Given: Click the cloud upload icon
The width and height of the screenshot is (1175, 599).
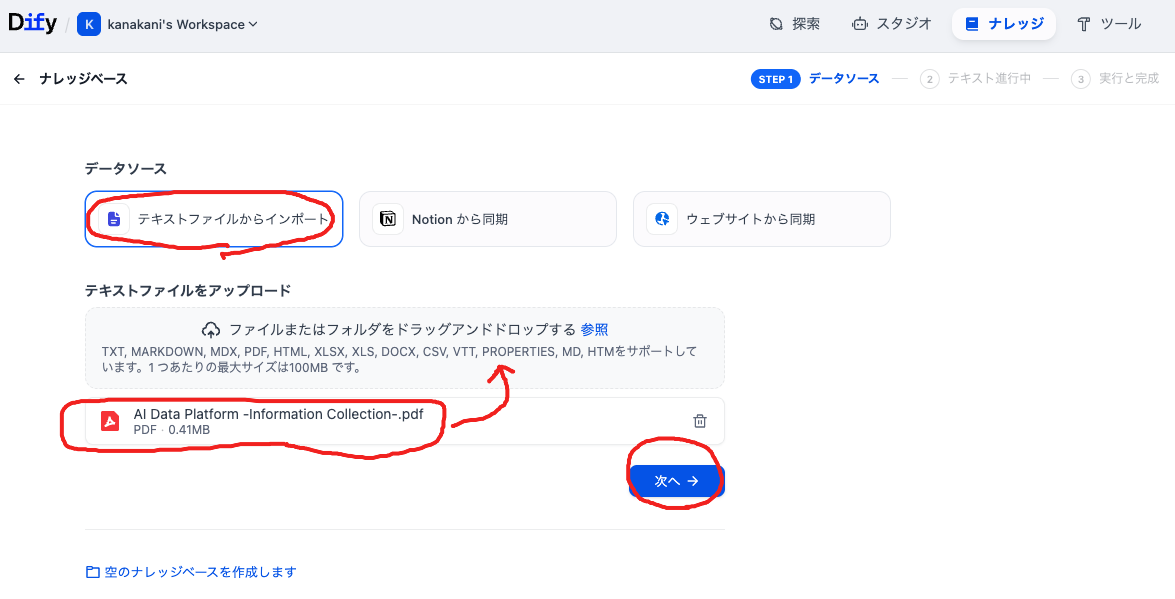Looking at the screenshot, I should 211,330.
